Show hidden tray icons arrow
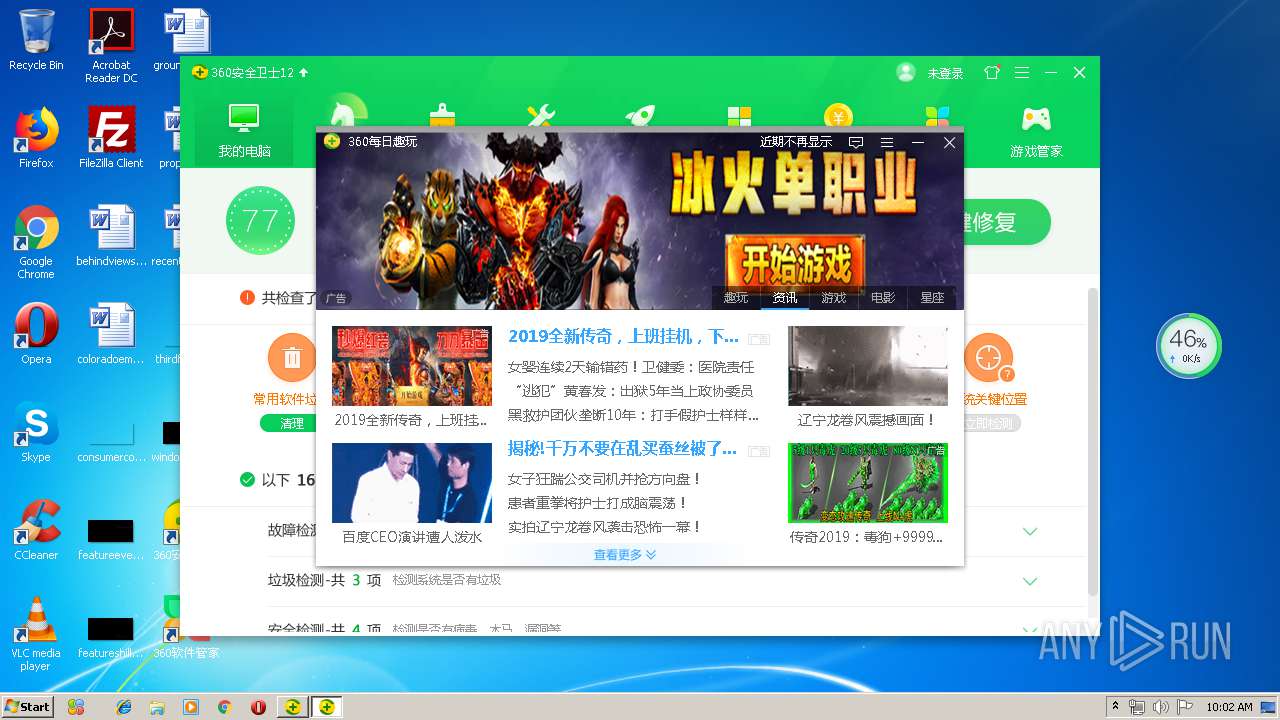The image size is (1280, 720). click(x=1115, y=706)
